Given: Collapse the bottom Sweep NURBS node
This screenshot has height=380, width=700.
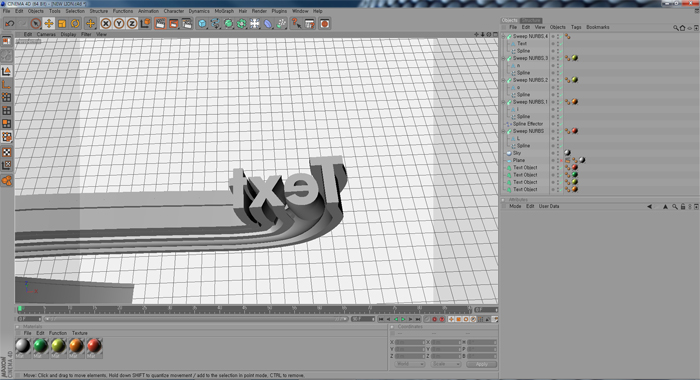Looking at the screenshot, I should coord(504,131).
